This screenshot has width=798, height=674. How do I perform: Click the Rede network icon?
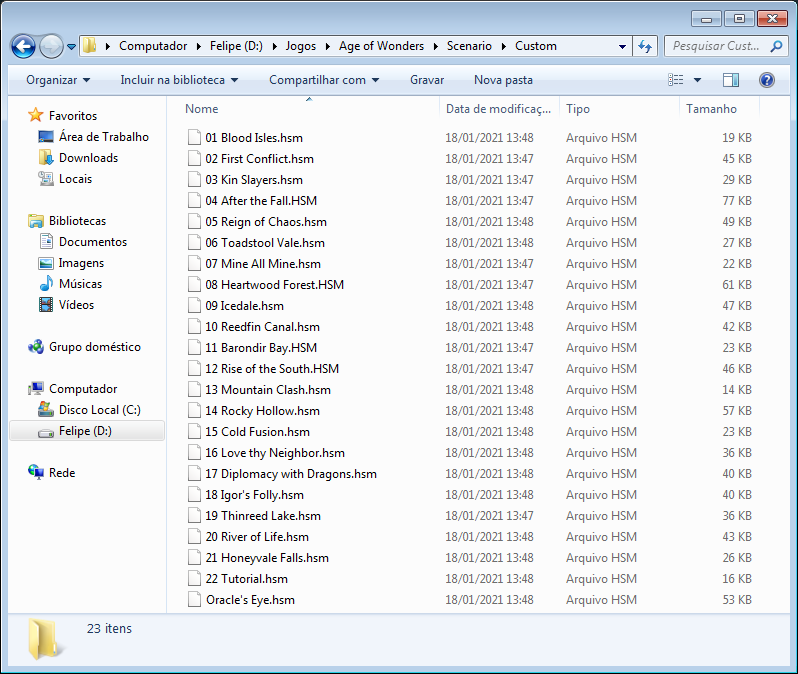pos(36,472)
